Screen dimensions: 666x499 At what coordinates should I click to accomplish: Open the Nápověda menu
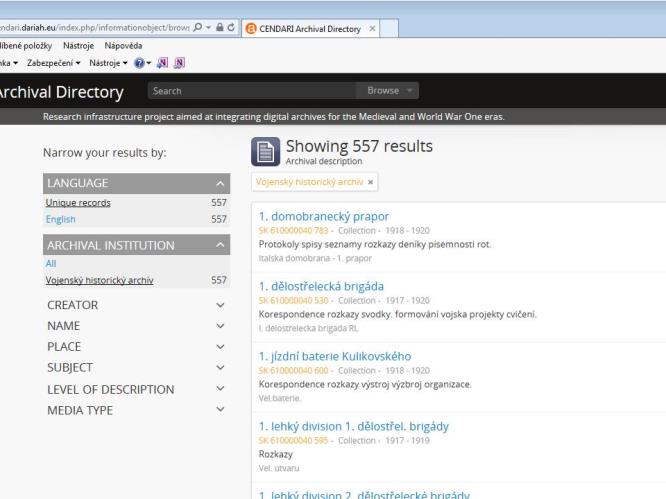123,46
